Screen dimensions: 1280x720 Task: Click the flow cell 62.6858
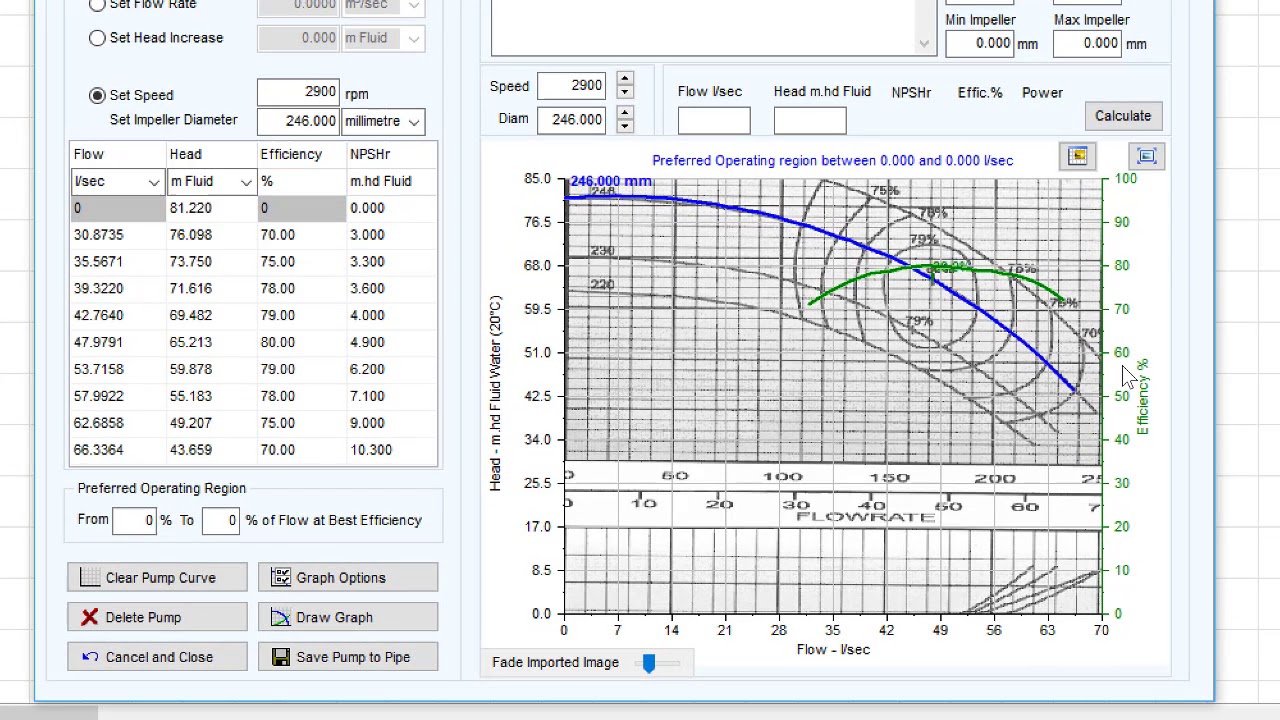(117, 423)
